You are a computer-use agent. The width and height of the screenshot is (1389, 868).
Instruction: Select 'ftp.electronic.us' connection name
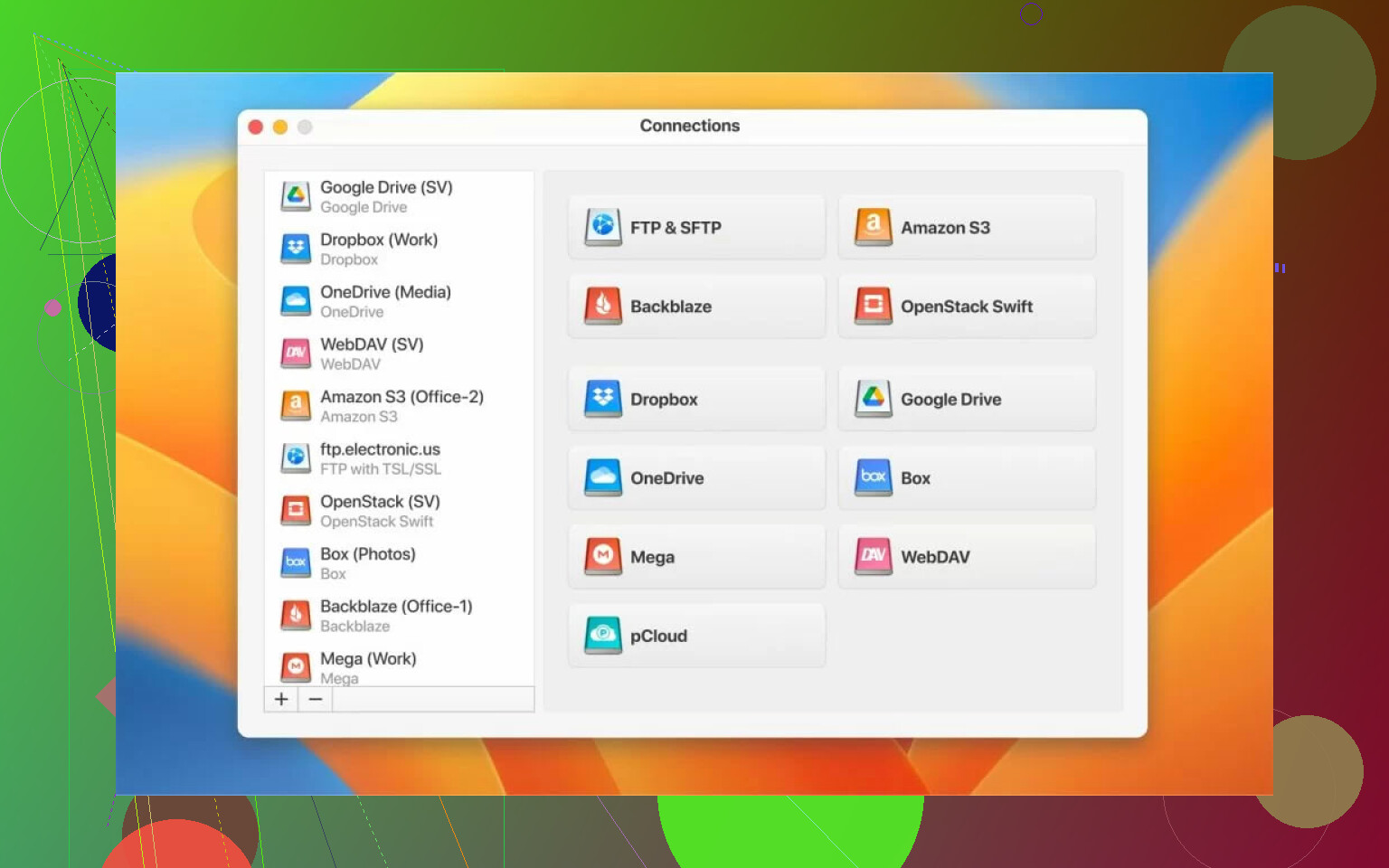tap(380, 449)
